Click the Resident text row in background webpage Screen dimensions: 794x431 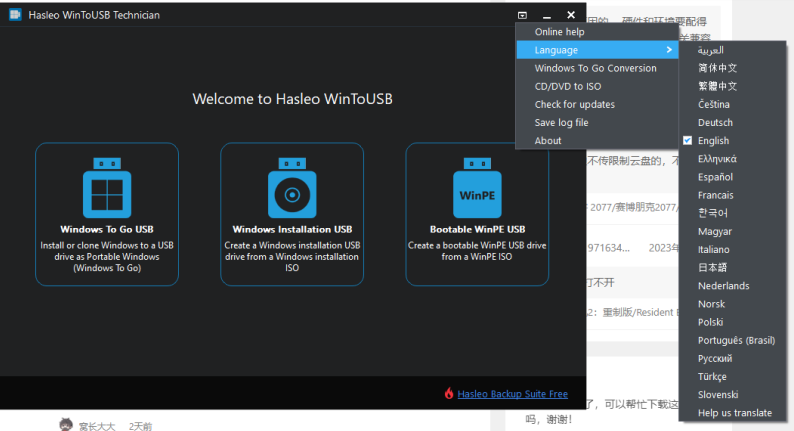click(632, 312)
